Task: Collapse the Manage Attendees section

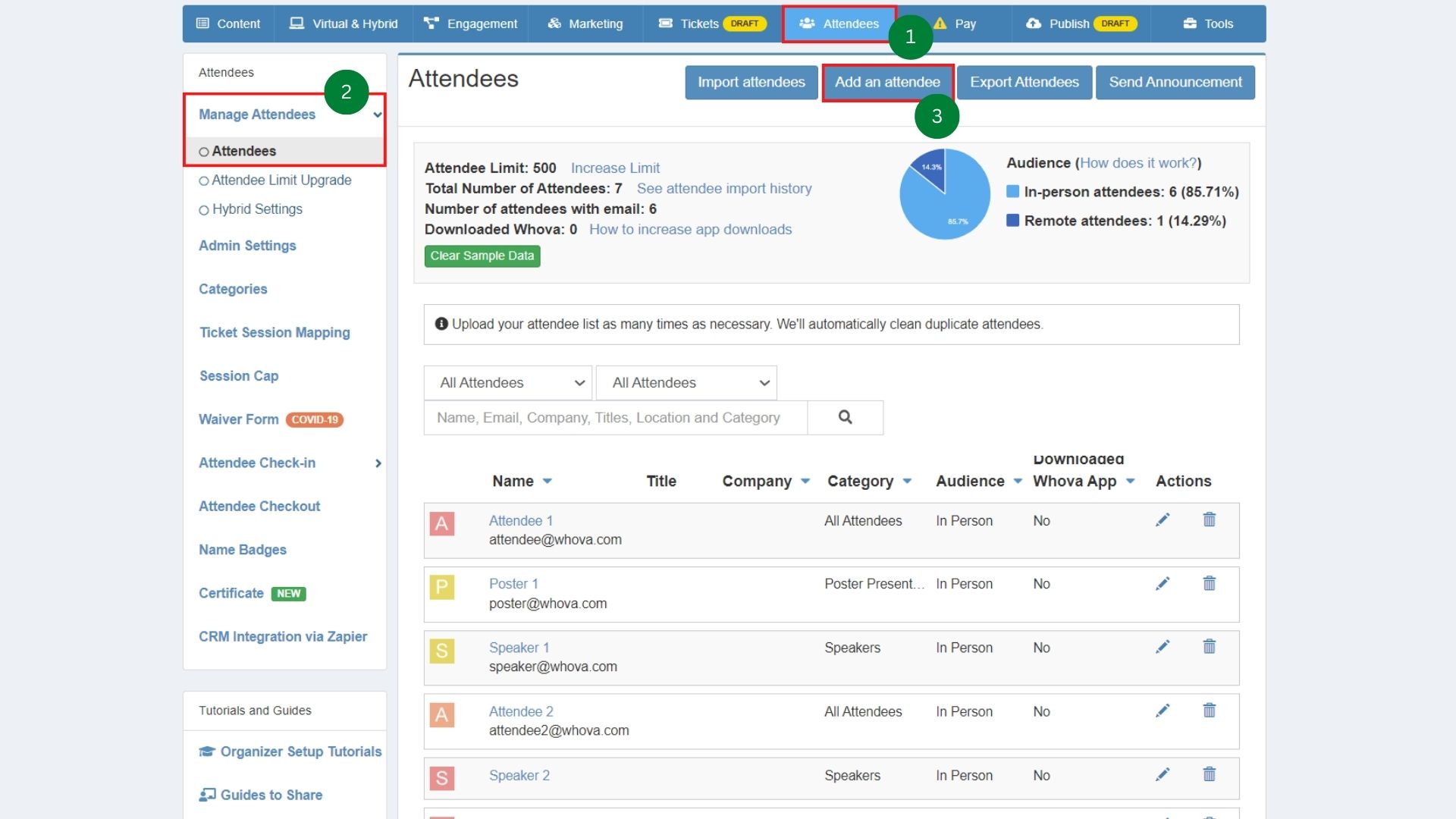Action: [378, 115]
